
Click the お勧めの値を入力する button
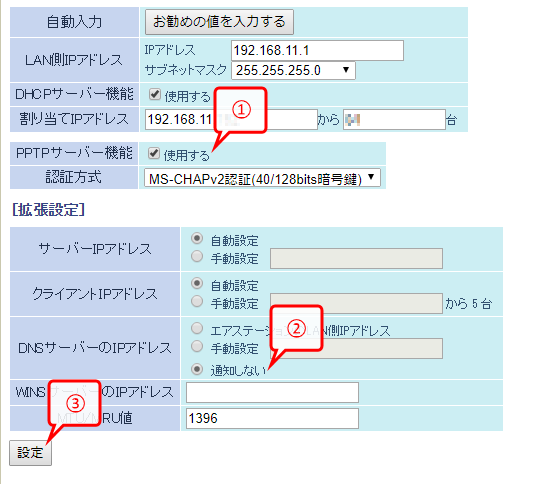tap(219, 22)
